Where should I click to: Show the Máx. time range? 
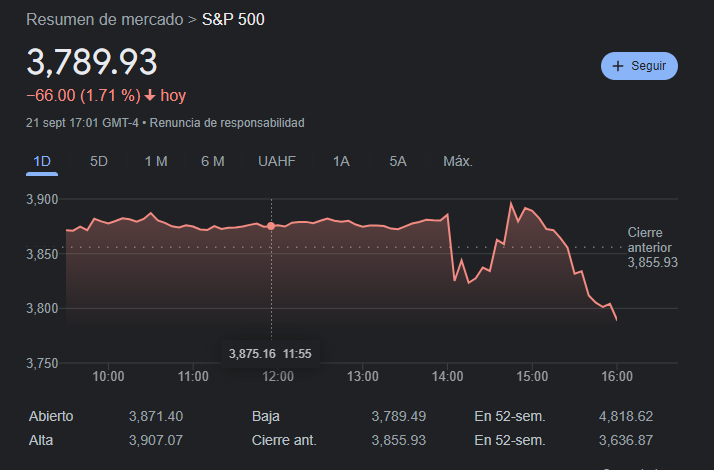coord(457,161)
